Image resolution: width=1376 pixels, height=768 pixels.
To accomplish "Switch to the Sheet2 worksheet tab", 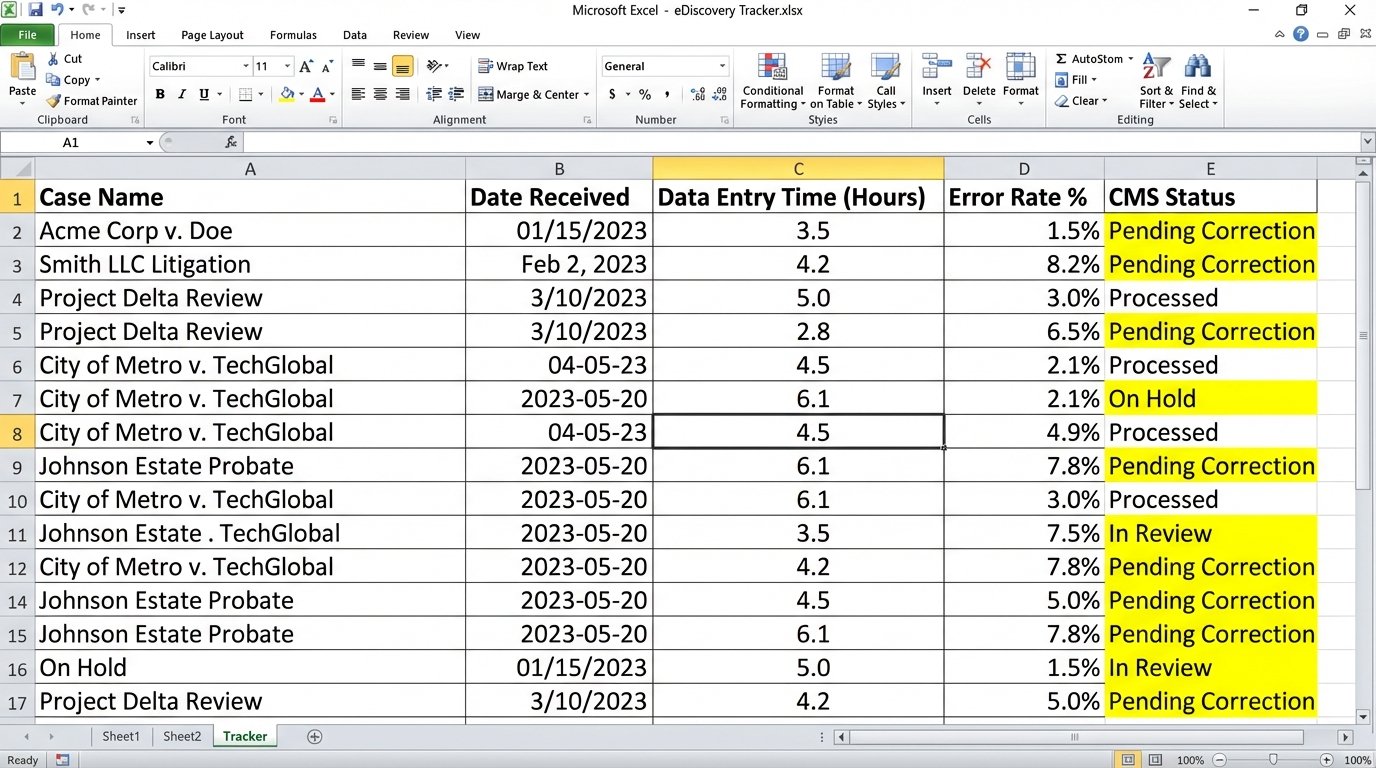I will 182,737.
